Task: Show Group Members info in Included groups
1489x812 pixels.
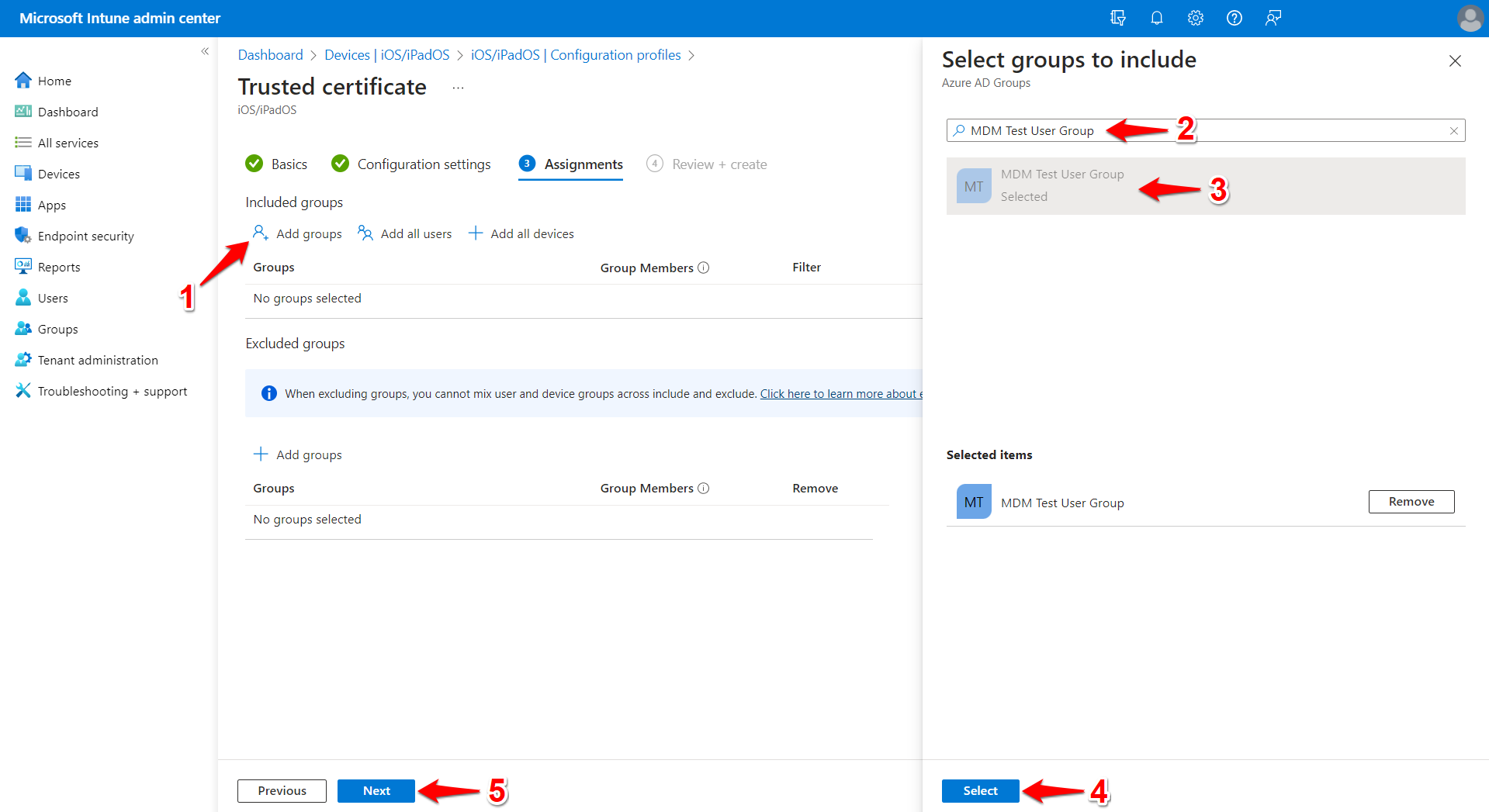Action: point(703,268)
